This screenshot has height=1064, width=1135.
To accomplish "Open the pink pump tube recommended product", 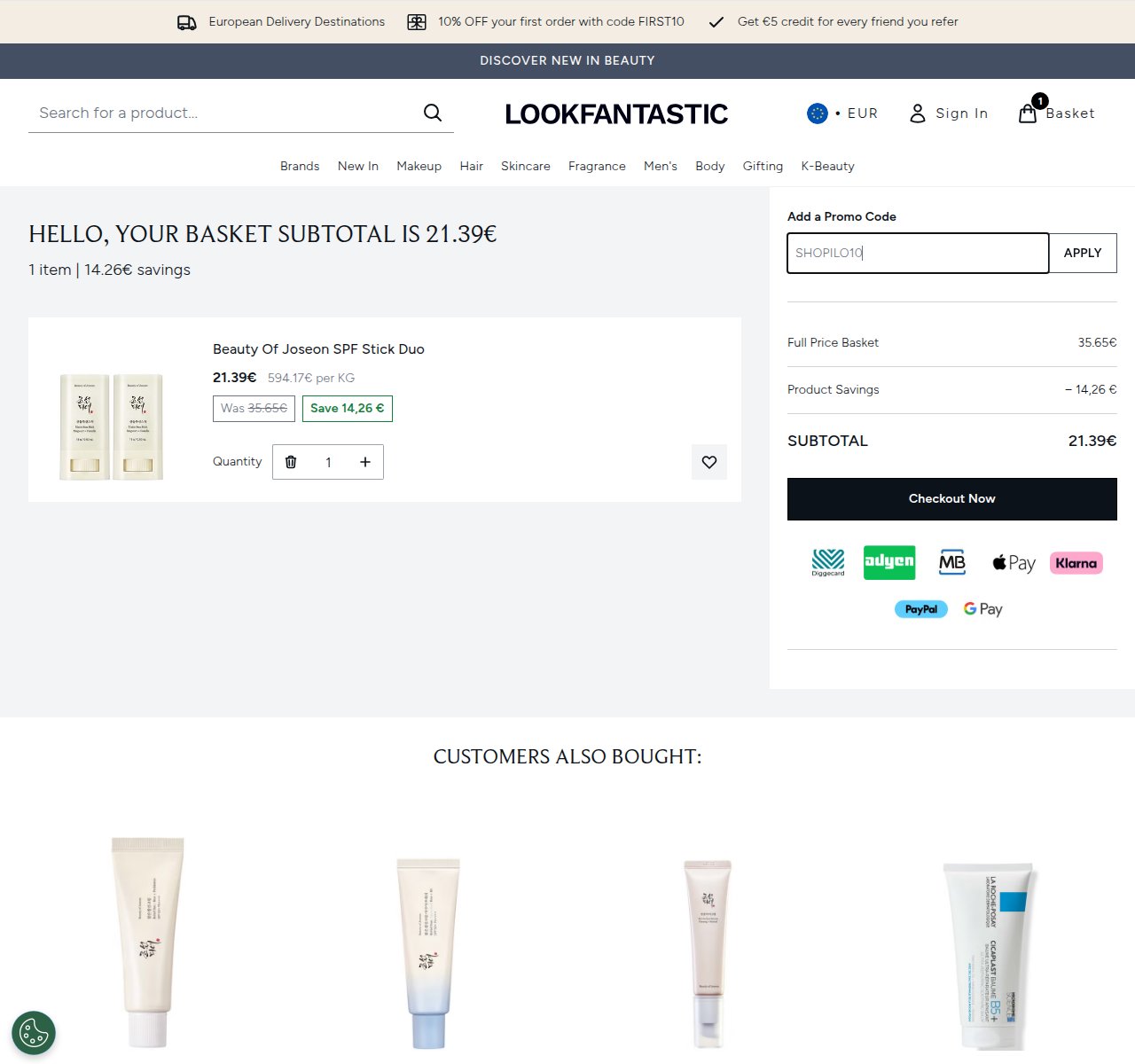I will 708,953.
